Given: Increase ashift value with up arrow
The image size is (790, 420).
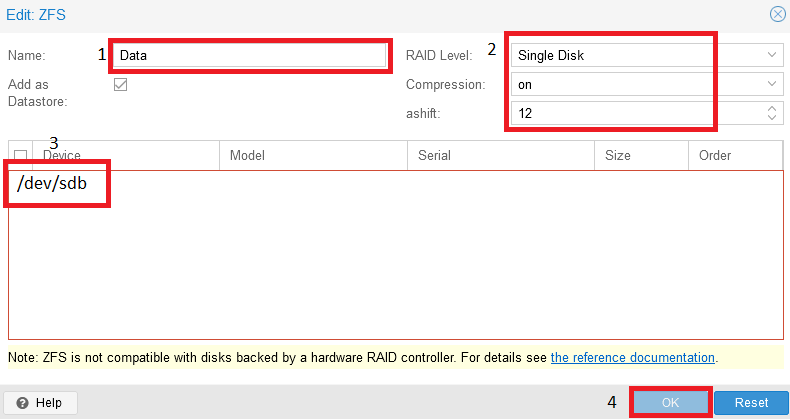Looking at the screenshot, I should pos(771,108).
